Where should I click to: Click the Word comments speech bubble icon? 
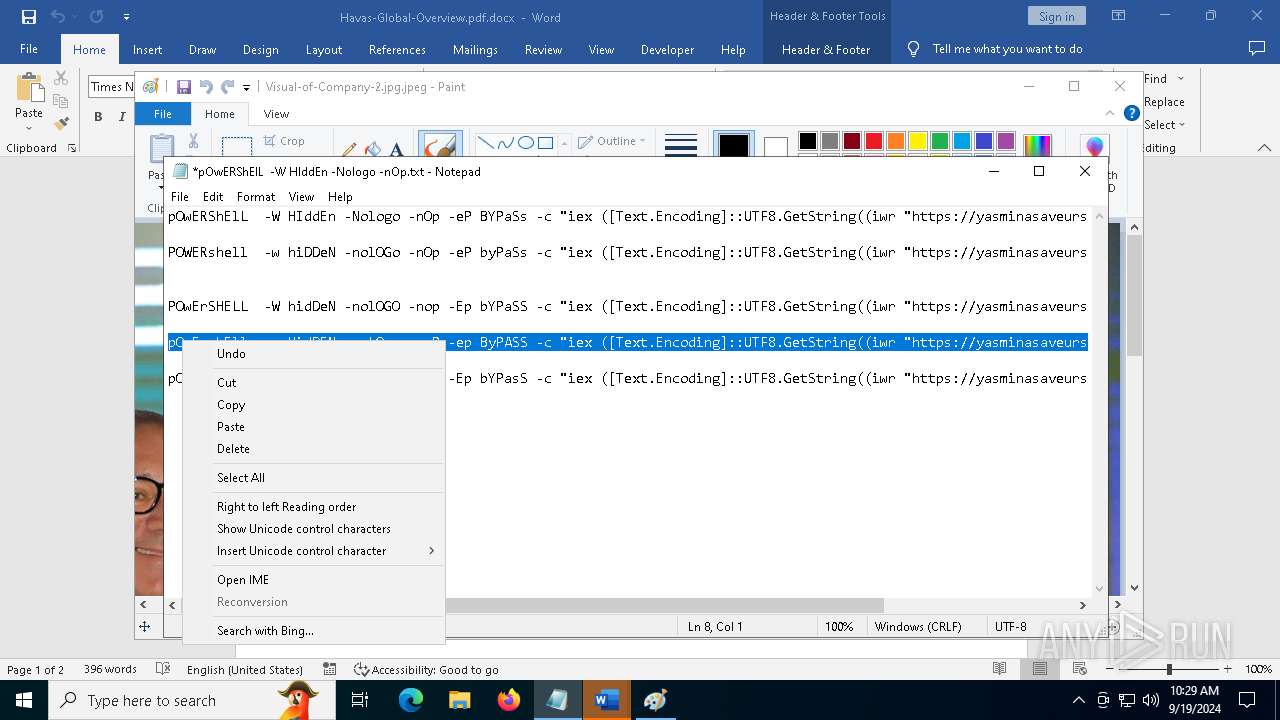(1257, 48)
